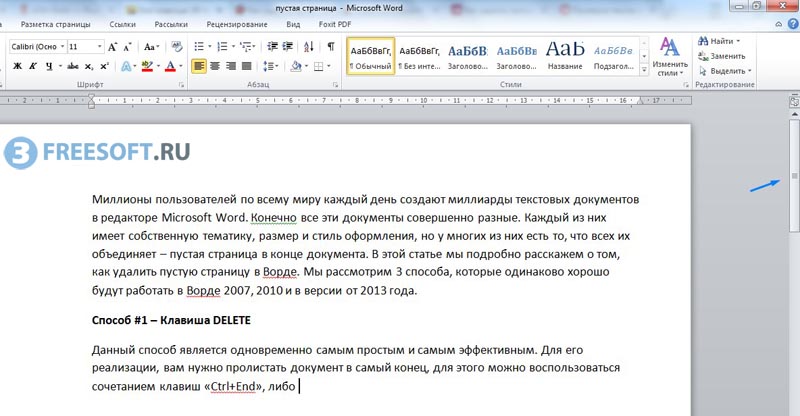The image size is (800, 416).
Task: Clear formatting with the eraser icon
Action: tap(177, 47)
